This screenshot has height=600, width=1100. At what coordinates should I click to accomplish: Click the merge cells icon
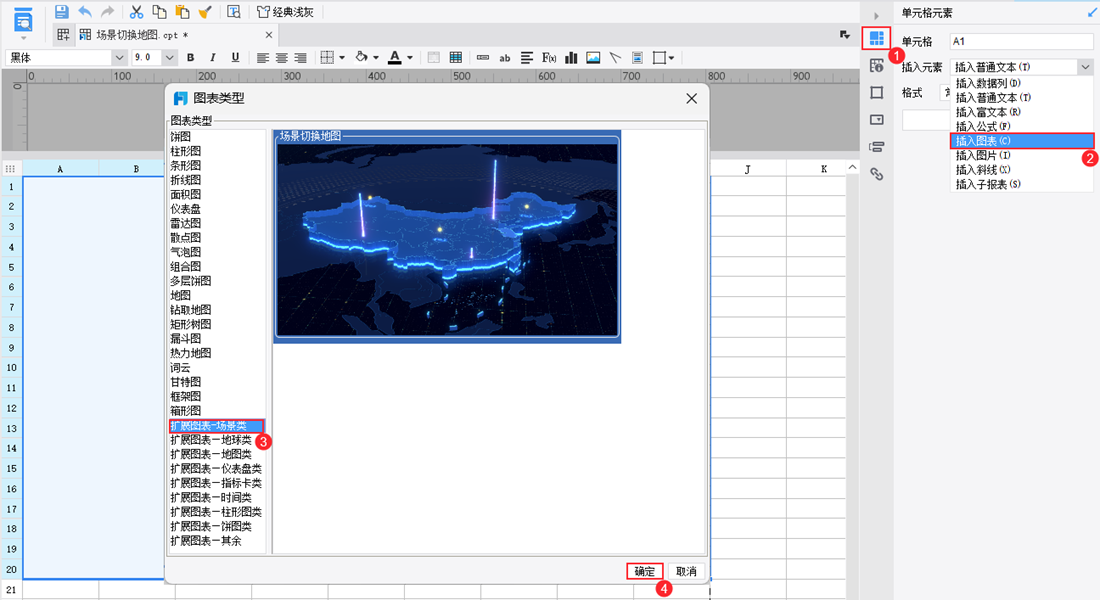pos(433,58)
